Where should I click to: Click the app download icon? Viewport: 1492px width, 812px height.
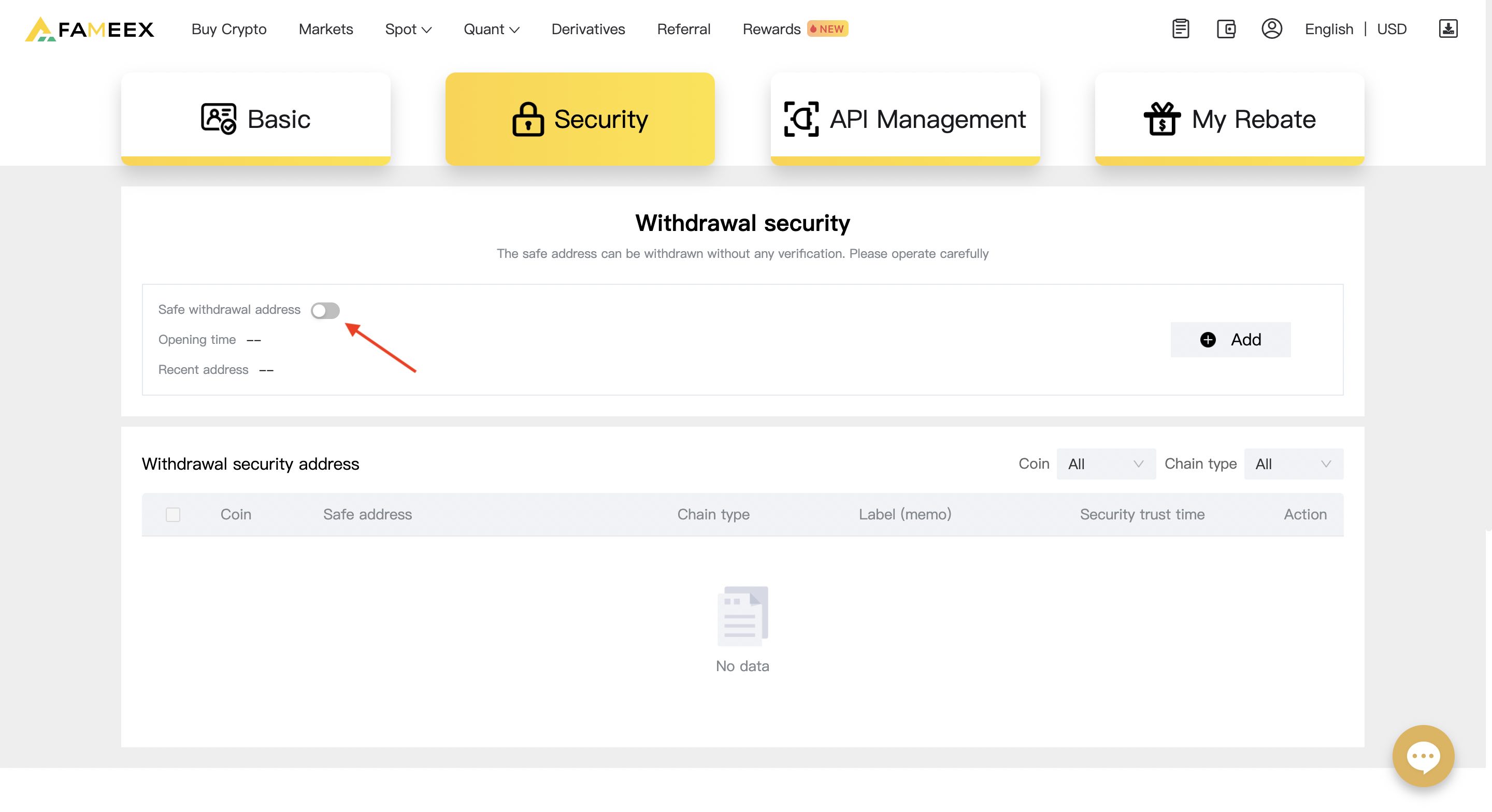(1448, 28)
